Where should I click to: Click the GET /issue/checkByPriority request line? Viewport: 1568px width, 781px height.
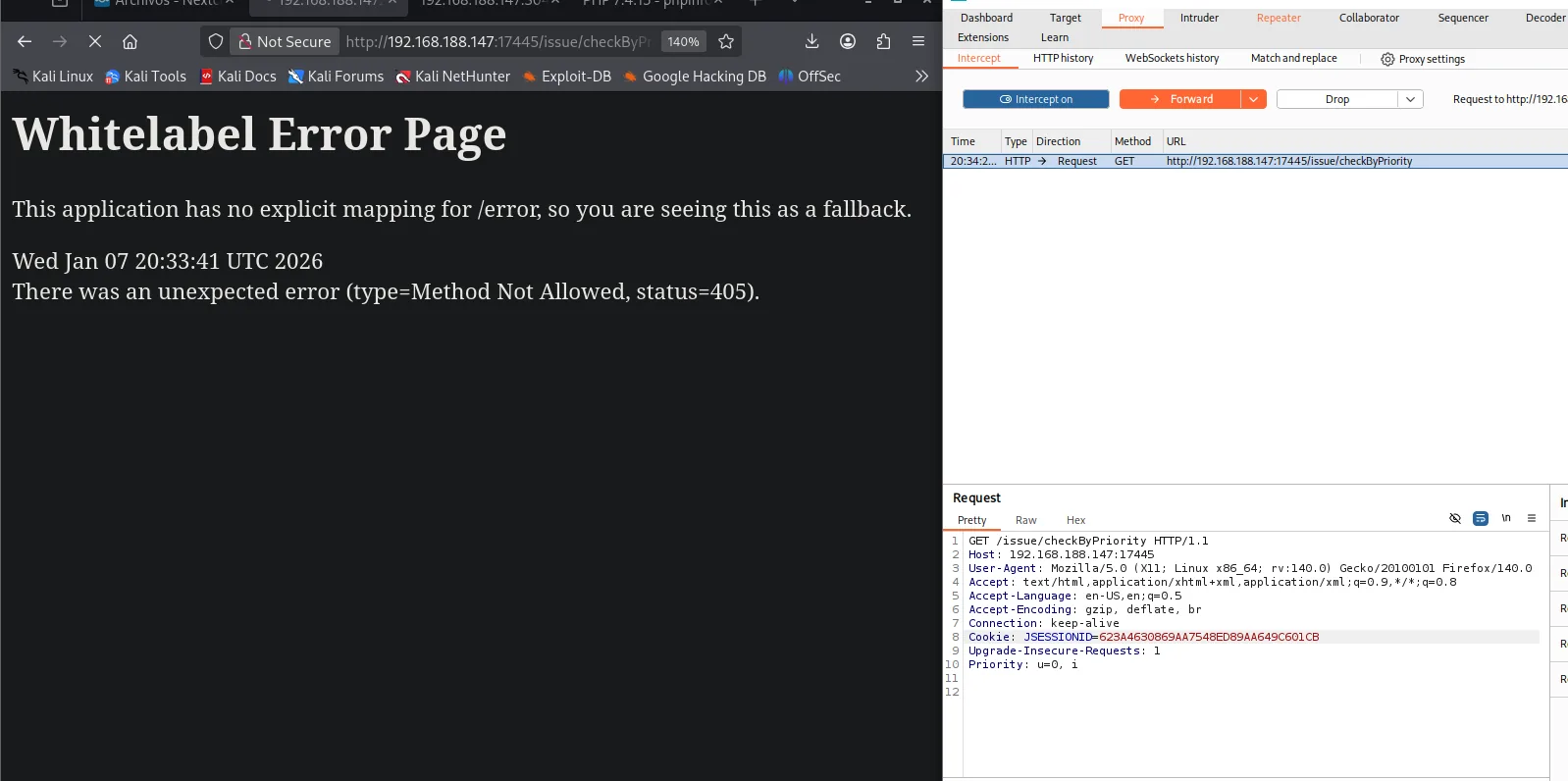[1088, 541]
